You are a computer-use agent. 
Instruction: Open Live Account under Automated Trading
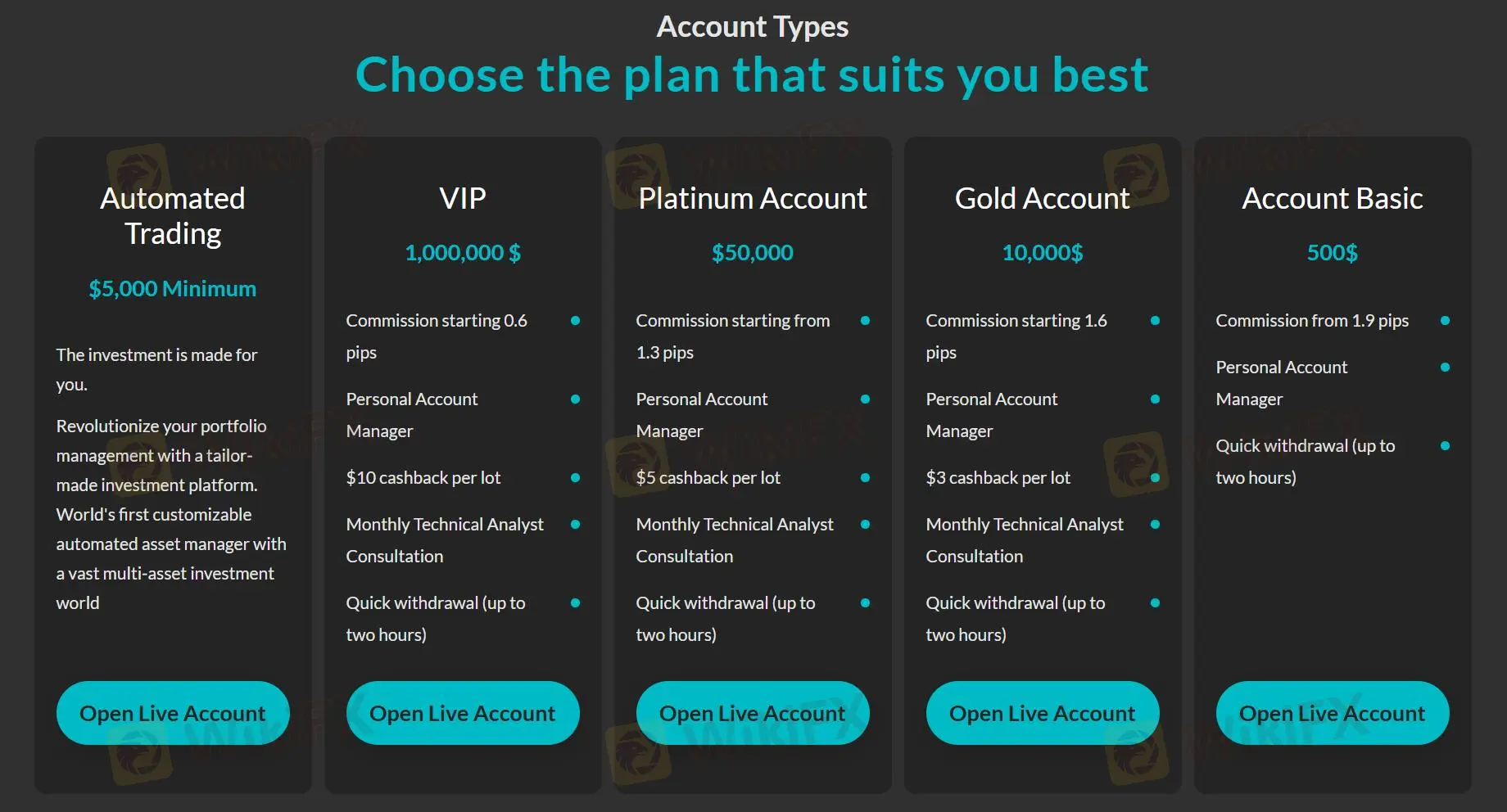173,713
